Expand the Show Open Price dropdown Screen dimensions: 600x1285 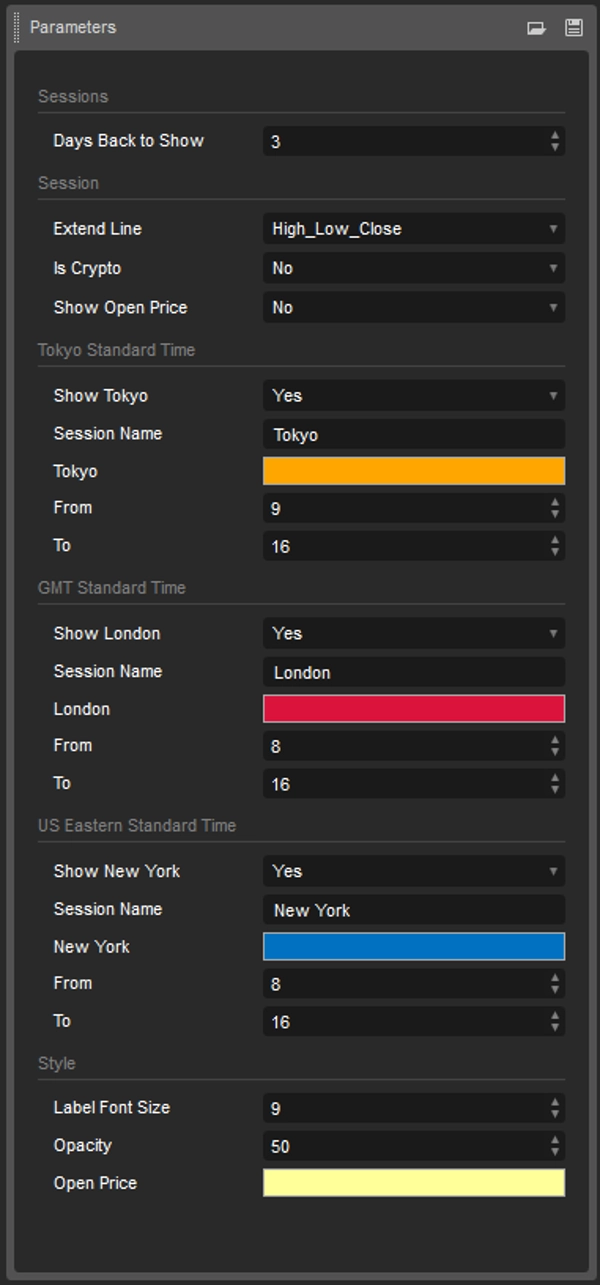pyautogui.click(x=413, y=308)
